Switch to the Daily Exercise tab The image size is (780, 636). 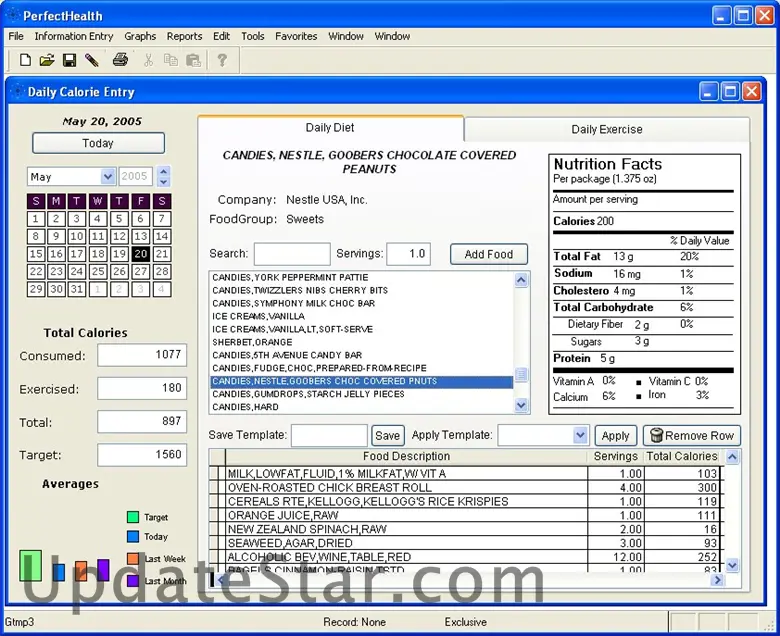606,129
